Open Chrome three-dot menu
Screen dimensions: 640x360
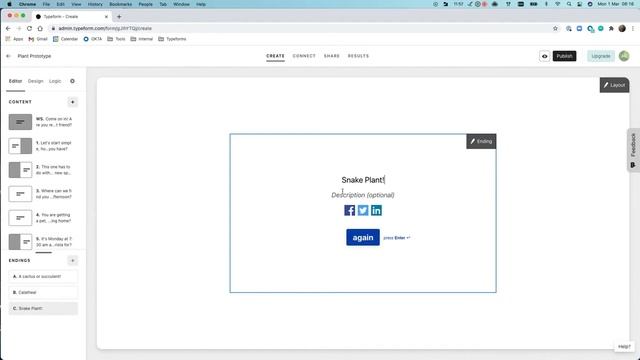[633, 29]
